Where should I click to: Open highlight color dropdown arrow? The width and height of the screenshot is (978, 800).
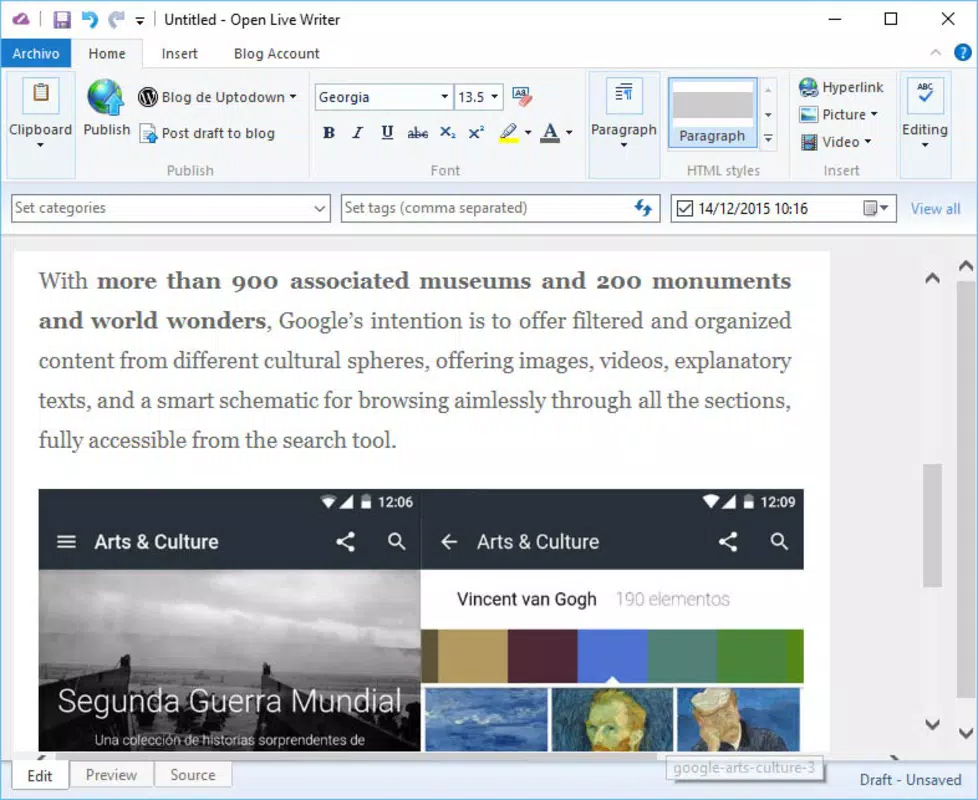pyautogui.click(x=528, y=132)
